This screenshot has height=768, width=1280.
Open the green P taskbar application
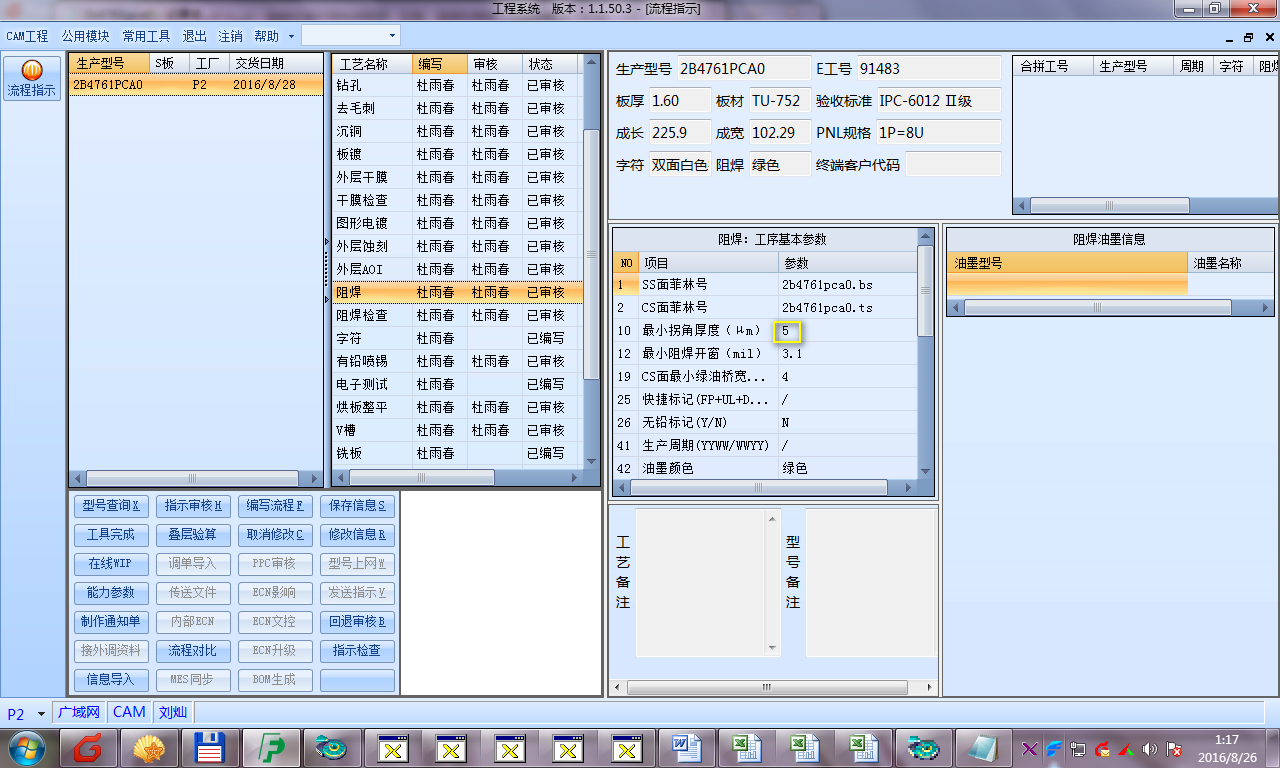[x=271, y=747]
